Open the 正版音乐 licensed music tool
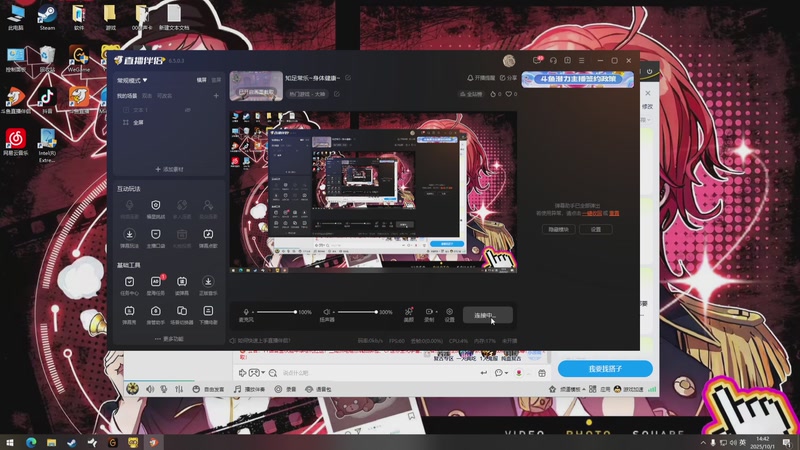This screenshot has height=450, width=800. (x=208, y=285)
